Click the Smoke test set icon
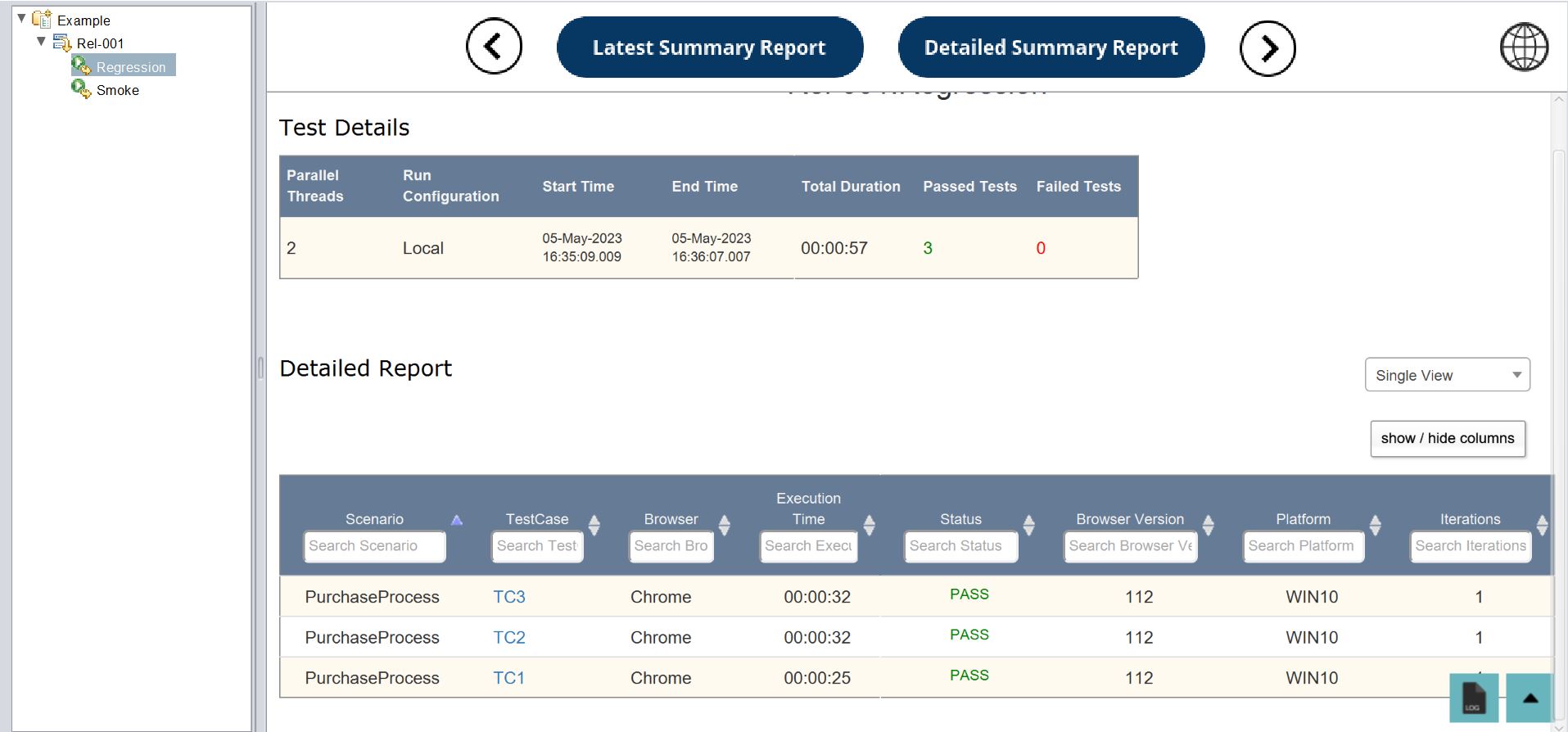 (x=82, y=88)
